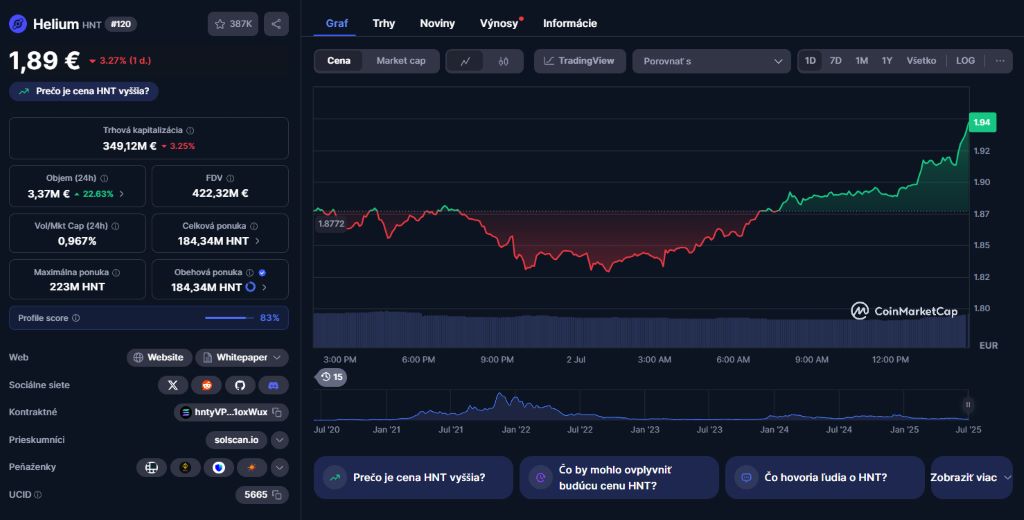
Task: Ask Čo by mohlo ovplyvniť budúcu cenu HNT?
Action: [619, 478]
